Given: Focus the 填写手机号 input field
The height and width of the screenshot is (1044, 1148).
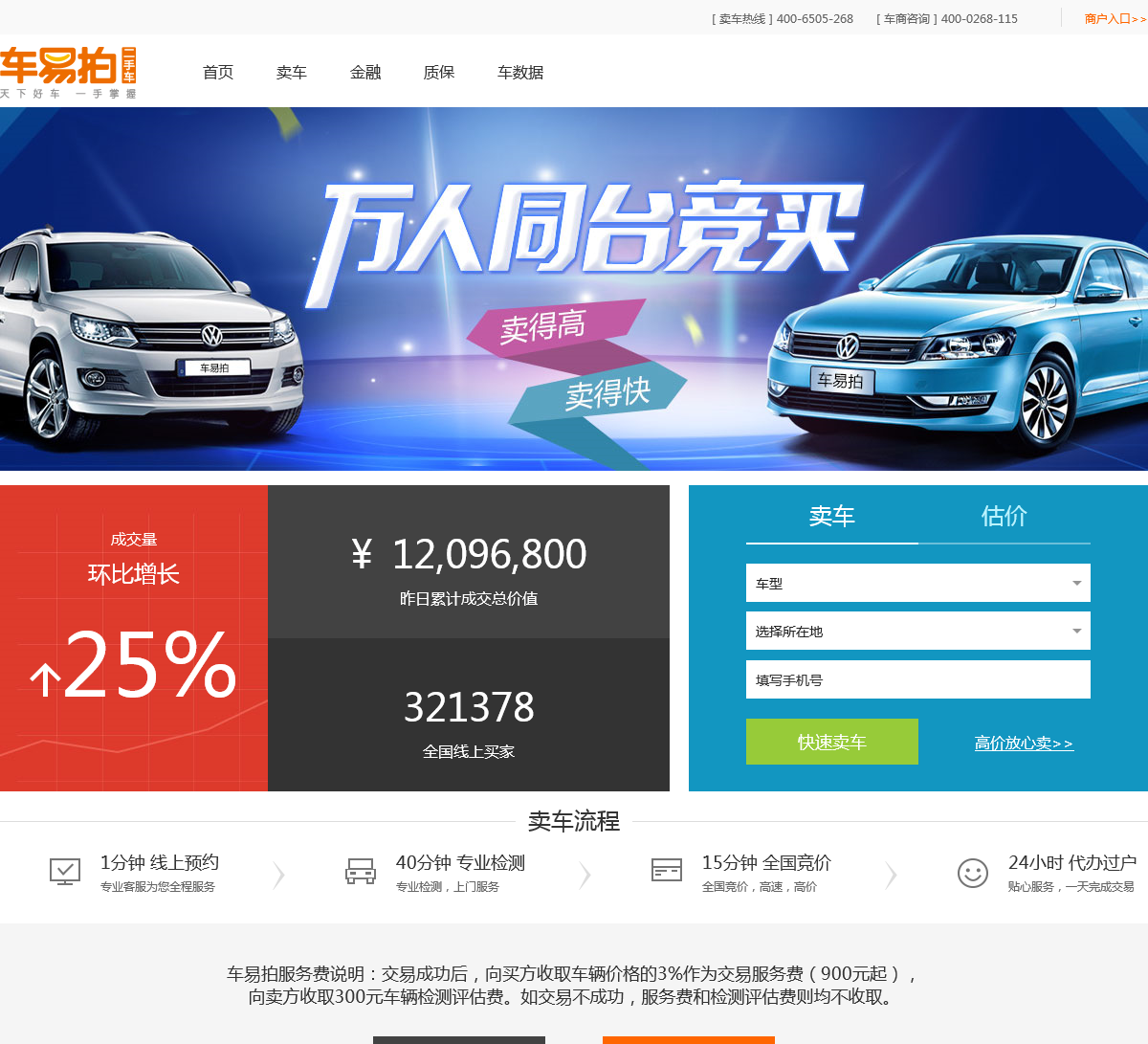Looking at the screenshot, I should 918,679.
